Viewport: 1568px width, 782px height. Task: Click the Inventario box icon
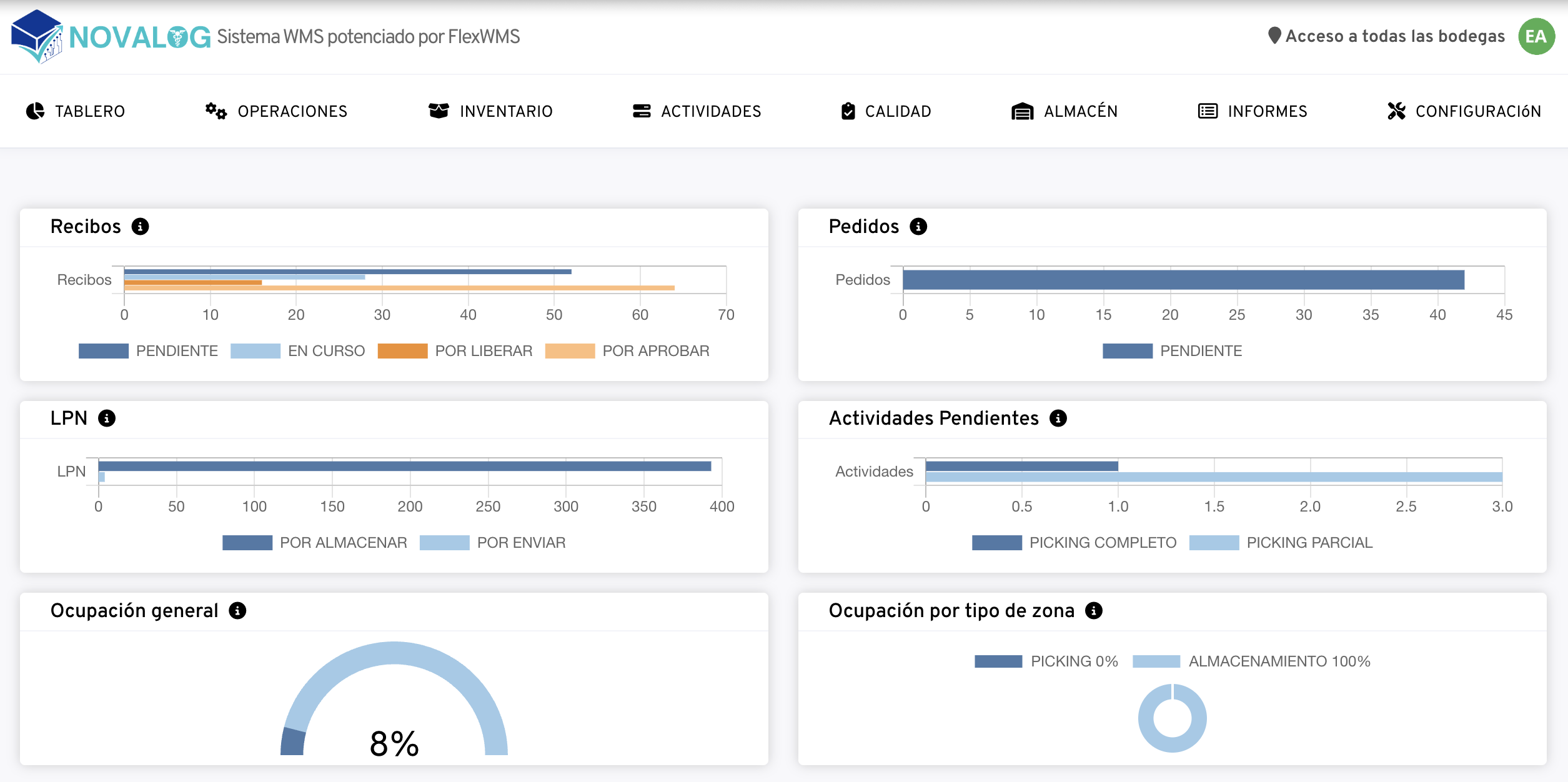click(x=438, y=111)
